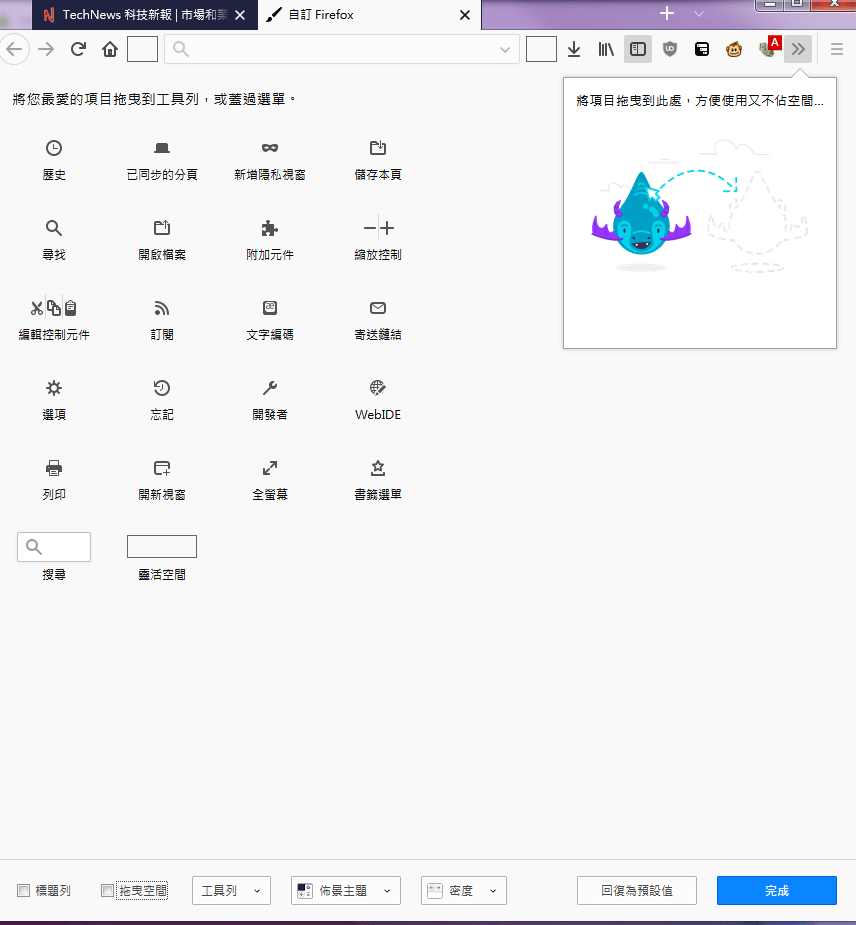Screen dimensions: 856x925
Task: Enable the 標題列 title bar checkbox
Action: click(x=24, y=891)
